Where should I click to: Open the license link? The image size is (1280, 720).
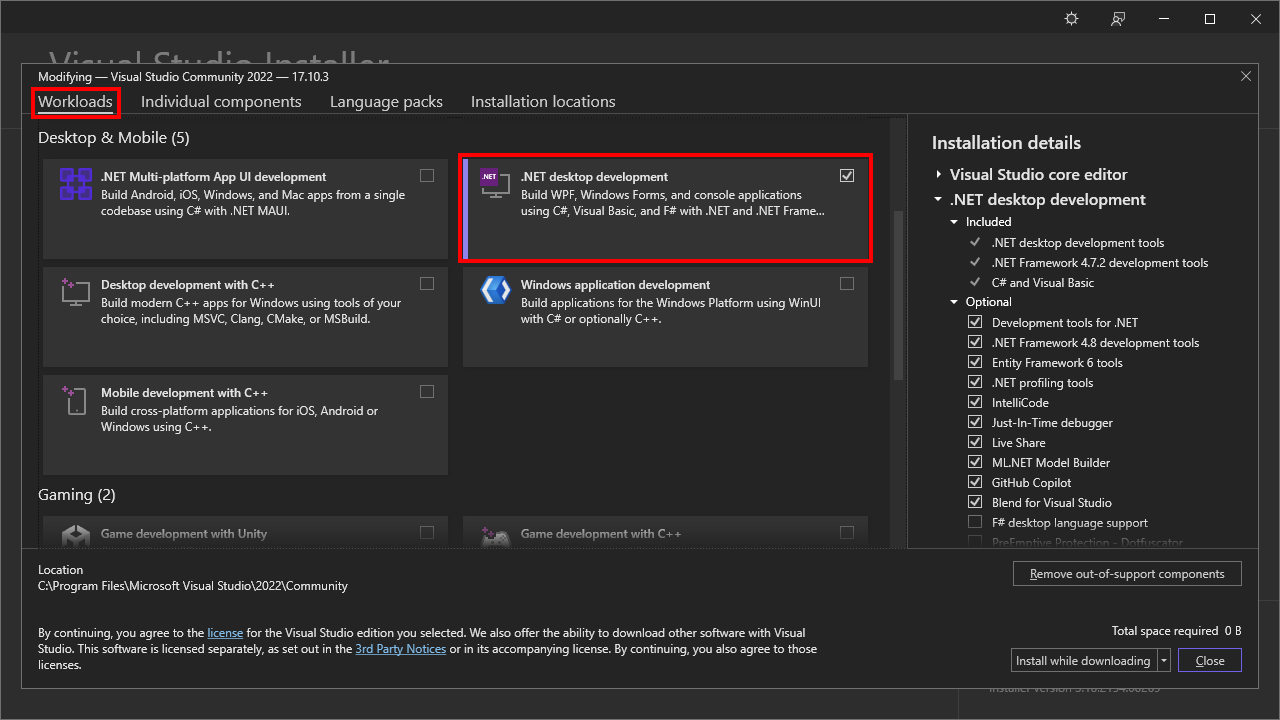[225, 633]
